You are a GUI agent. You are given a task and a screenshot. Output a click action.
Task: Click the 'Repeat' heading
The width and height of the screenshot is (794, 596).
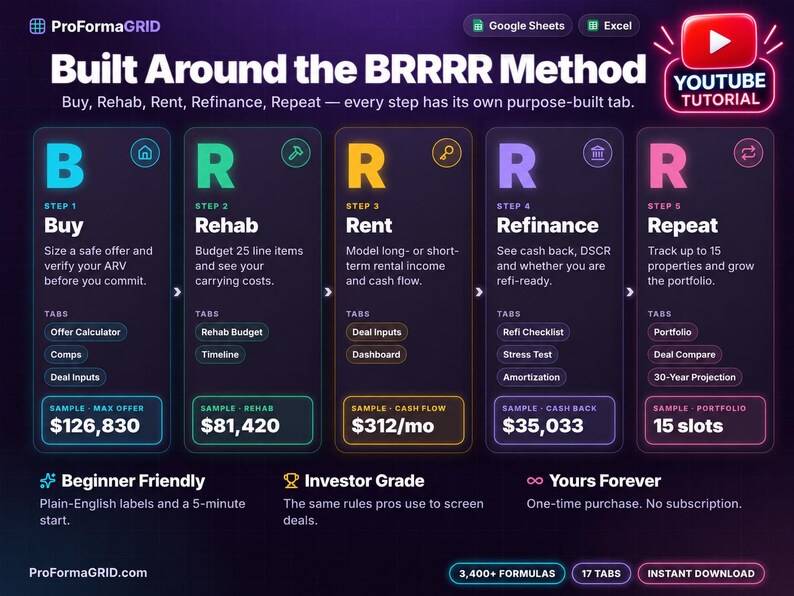[683, 226]
